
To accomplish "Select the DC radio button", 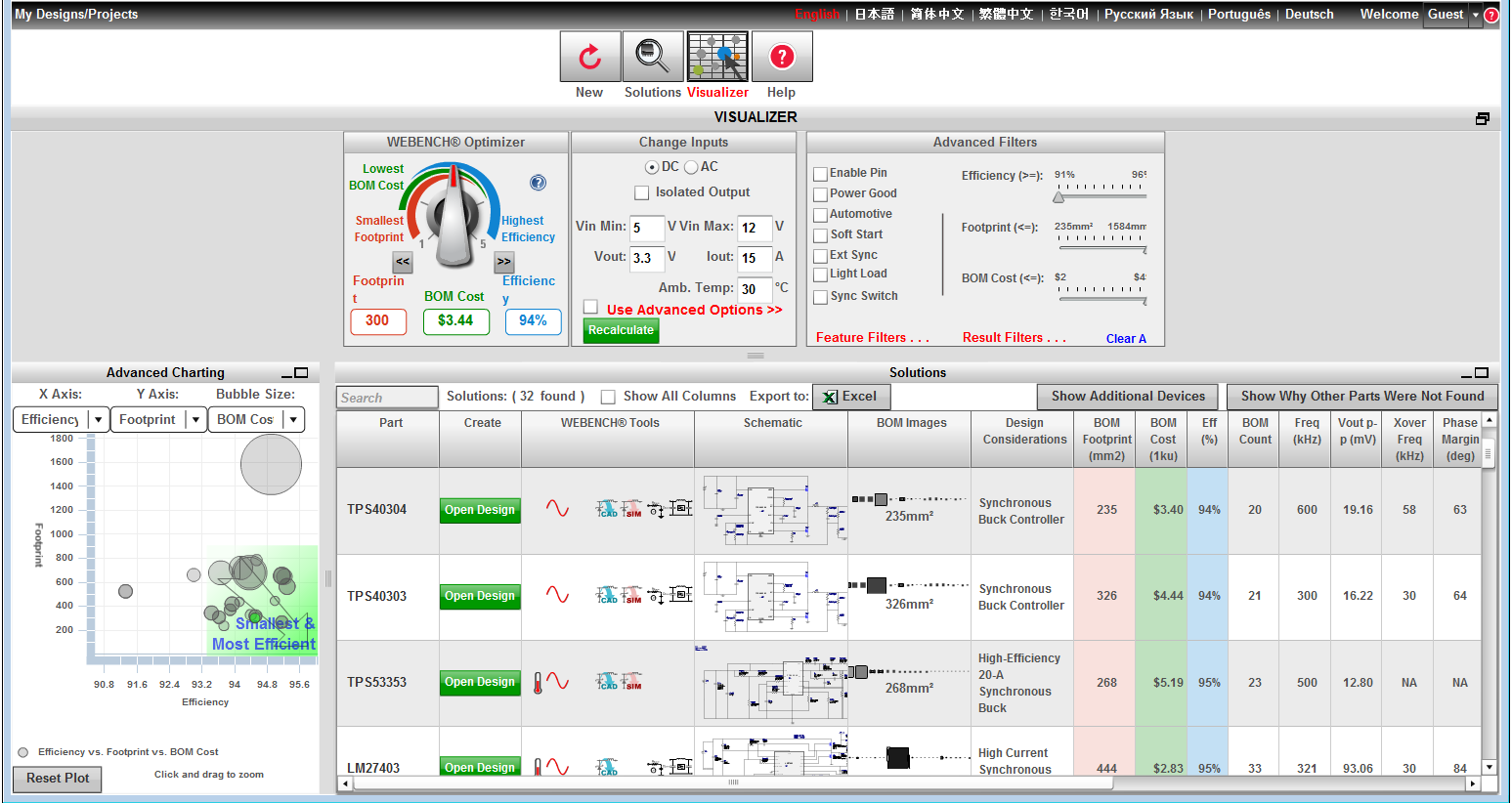I will click(x=652, y=167).
